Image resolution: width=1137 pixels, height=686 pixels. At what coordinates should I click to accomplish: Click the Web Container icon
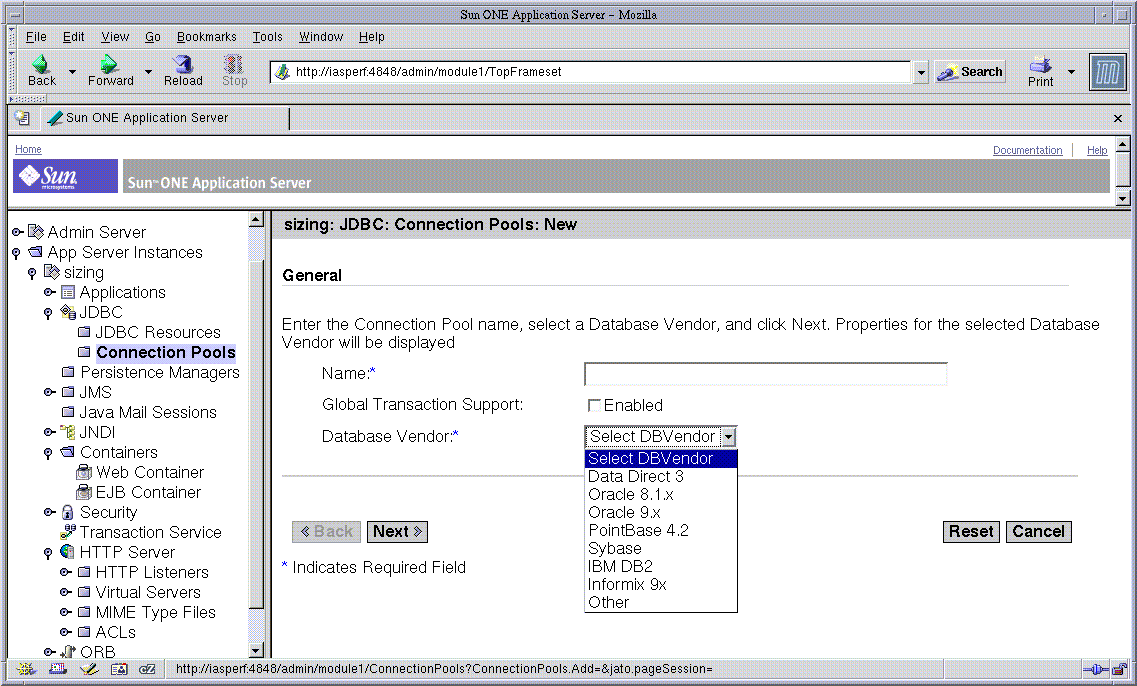point(84,472)
